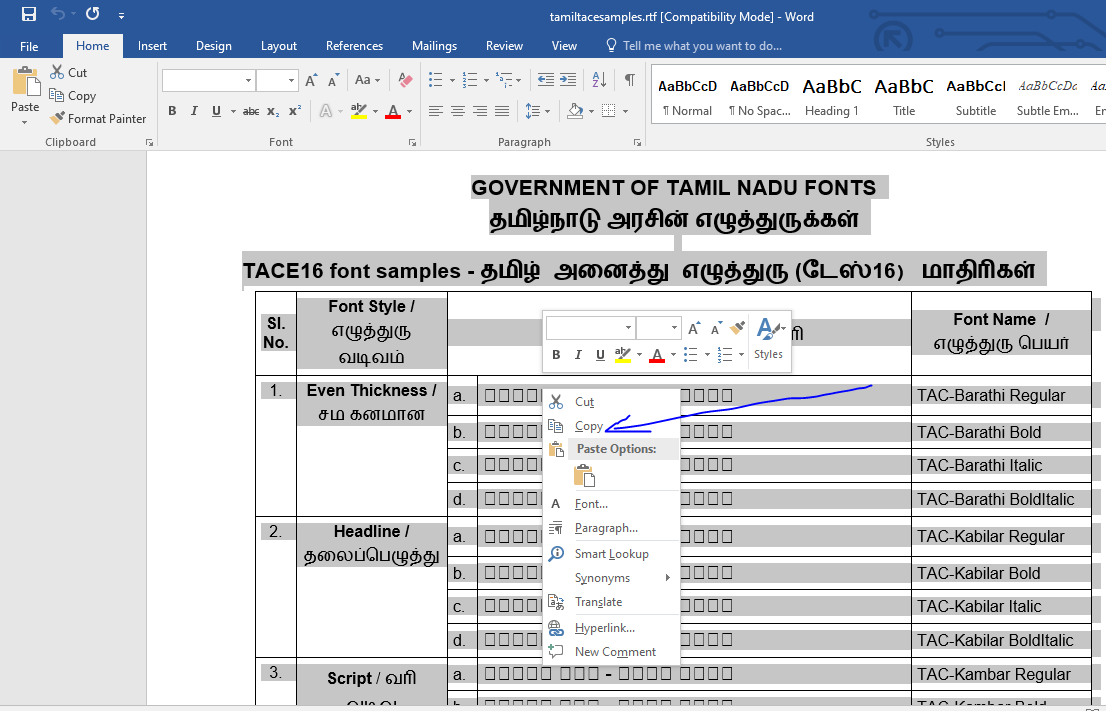The width and height of the screenshot is (1106, 711).
Task: Choose Copy from the context menu
Action: coord(588,426)
